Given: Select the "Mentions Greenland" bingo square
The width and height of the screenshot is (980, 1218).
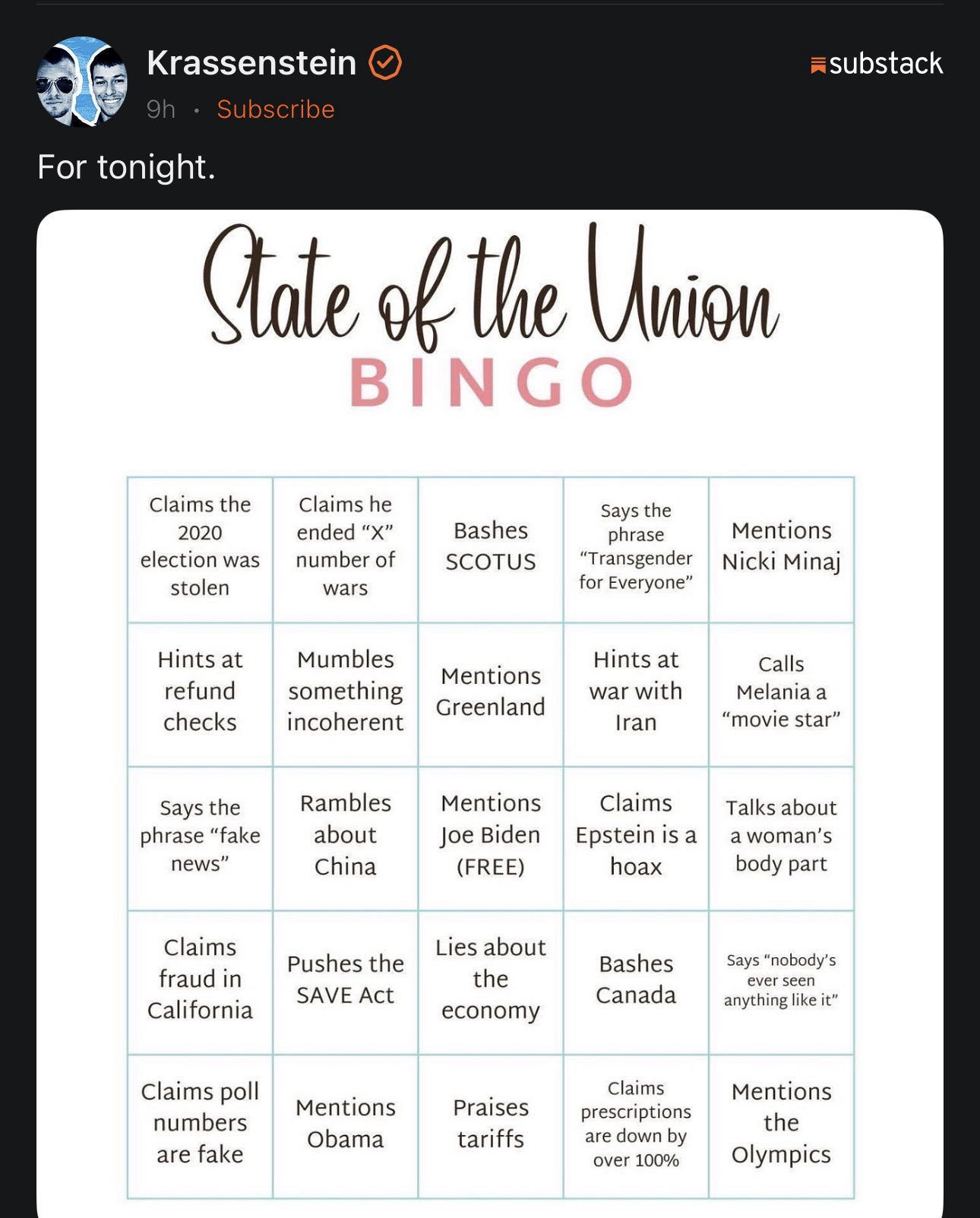Looking at the screenshot, I should 491,691.
